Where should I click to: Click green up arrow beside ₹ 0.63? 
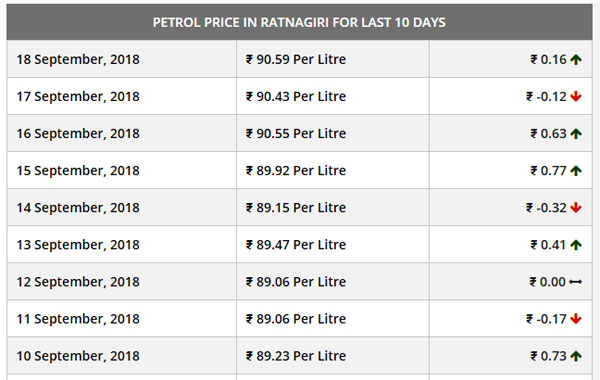576,134
